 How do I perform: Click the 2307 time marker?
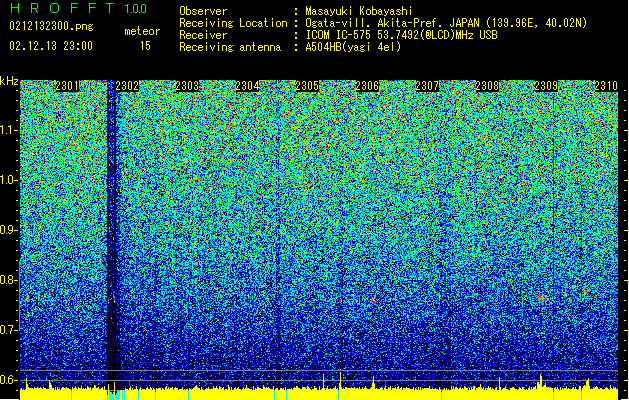tap(427, 86)
